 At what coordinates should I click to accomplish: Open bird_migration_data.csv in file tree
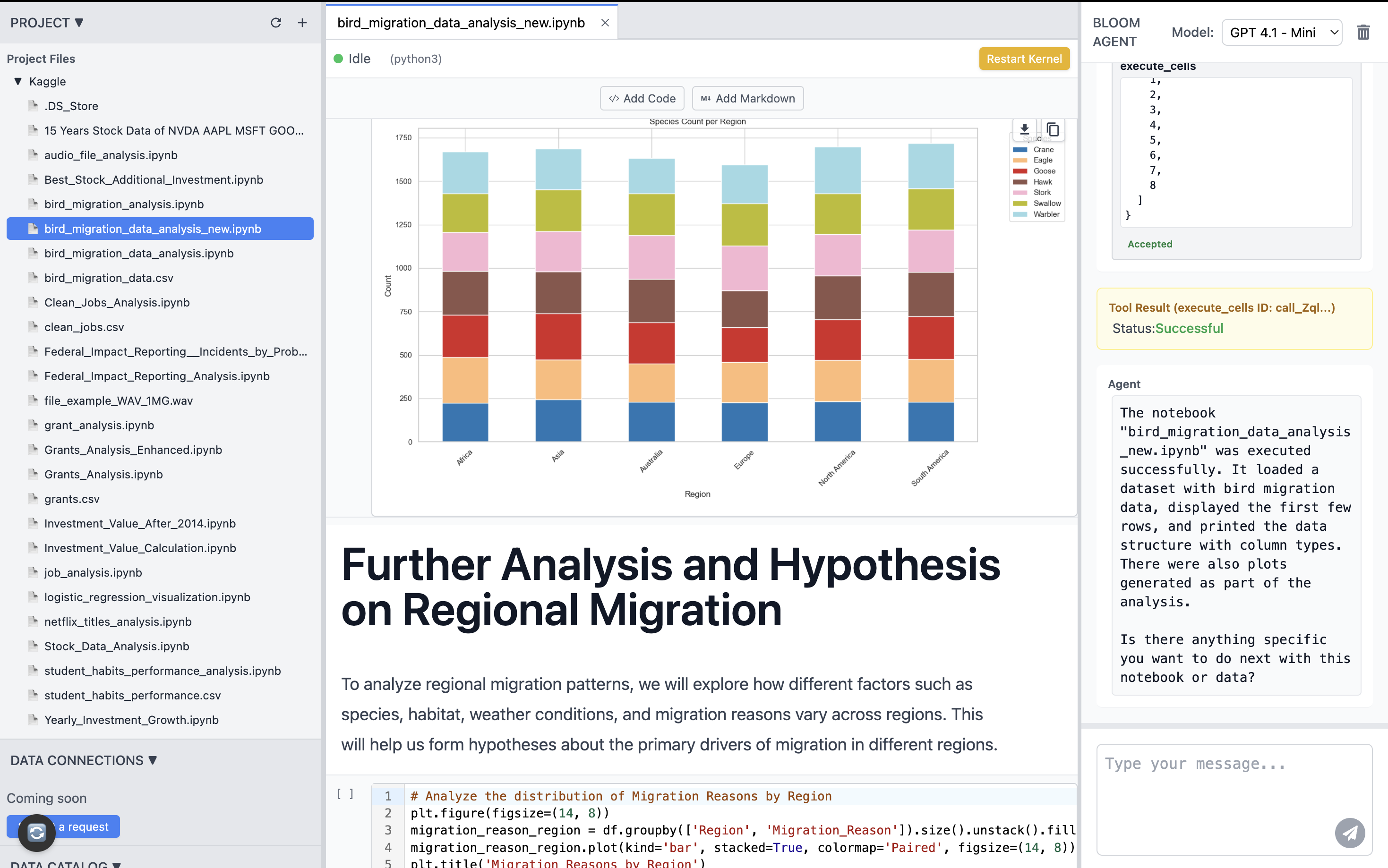tap(109, 278)
